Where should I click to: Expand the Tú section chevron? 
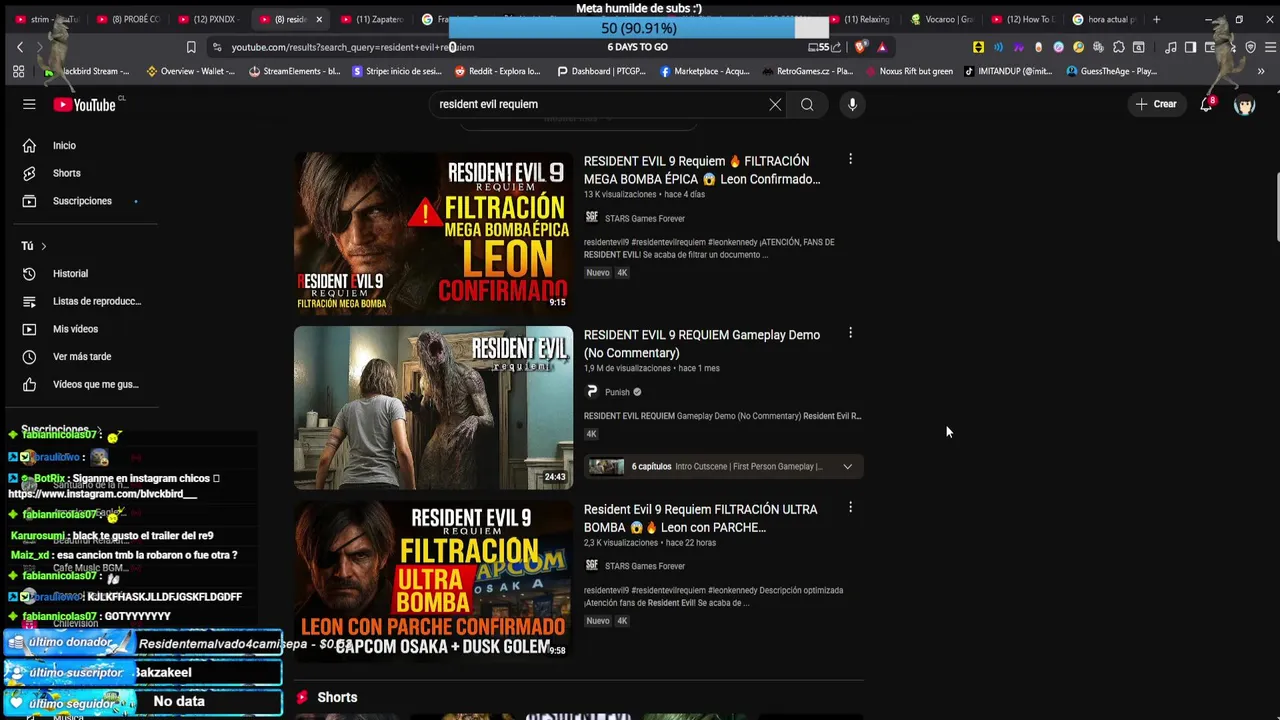pyautogui.click(x=43, y=246)
